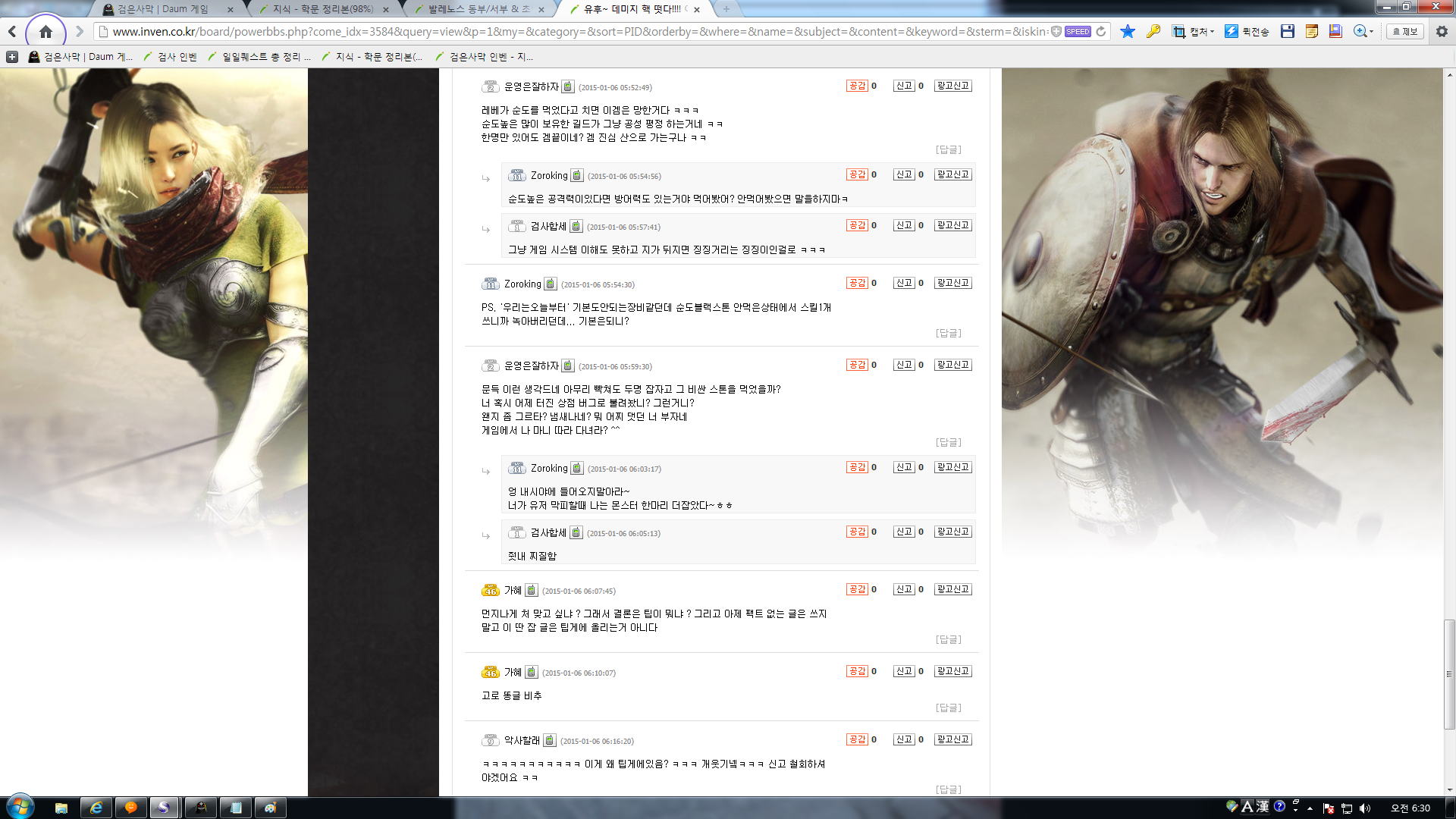Click the page vertical scrollbar thumb
The image size is (1456, 819).
click(1449, 673)
